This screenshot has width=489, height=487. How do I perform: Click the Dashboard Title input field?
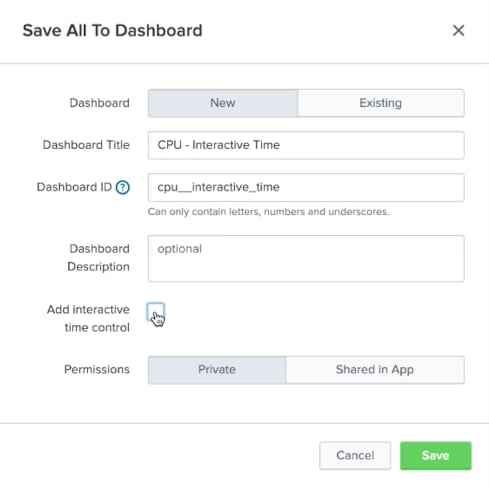tap(306, 145)
